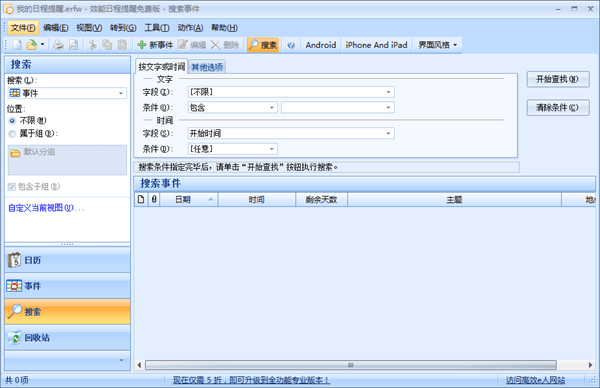Click the 自定义当前视图 link
The height and width of the screenshot is (388, 600).
point(46,208)
